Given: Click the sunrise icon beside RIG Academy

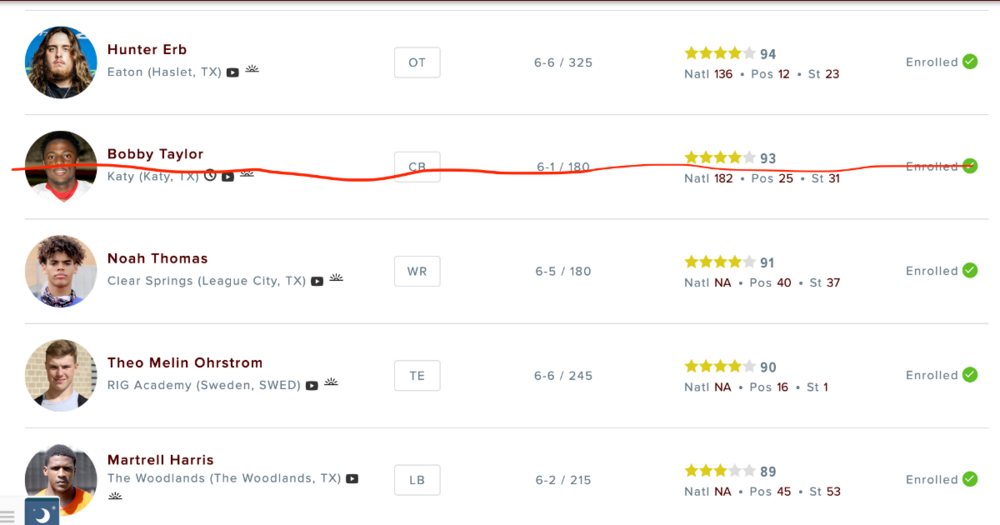Looking at the screenshot, I should click(331, 384).
